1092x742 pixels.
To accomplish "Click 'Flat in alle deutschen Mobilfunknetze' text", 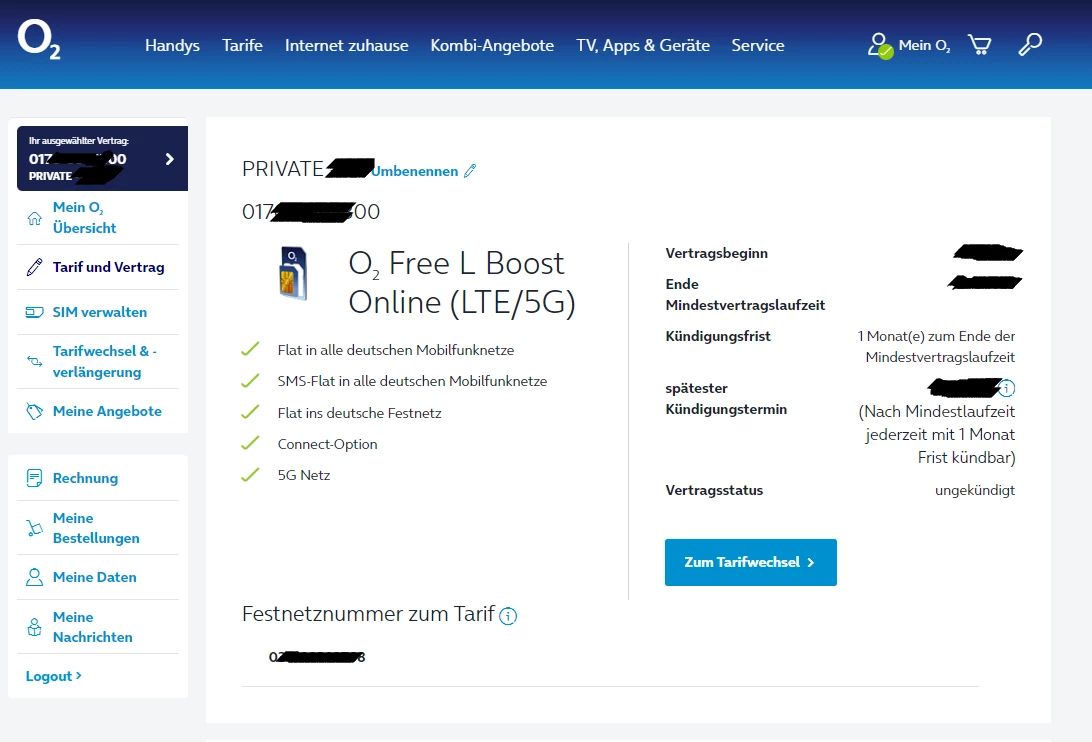I will tap(396, 350).
